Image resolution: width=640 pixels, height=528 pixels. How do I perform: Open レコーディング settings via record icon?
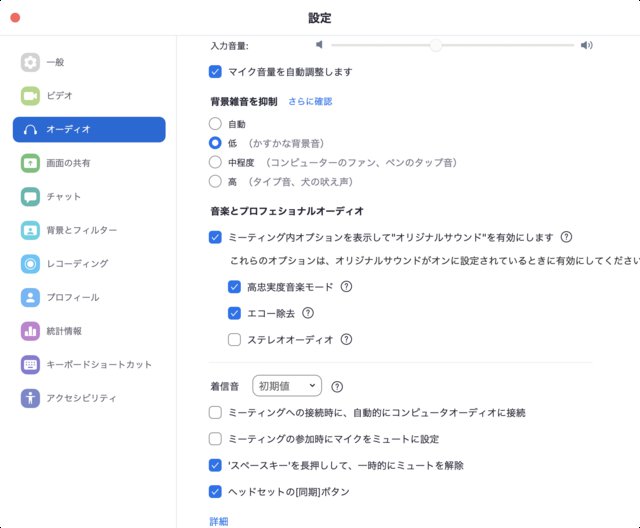pyautogui.click(x=30, y=264)
